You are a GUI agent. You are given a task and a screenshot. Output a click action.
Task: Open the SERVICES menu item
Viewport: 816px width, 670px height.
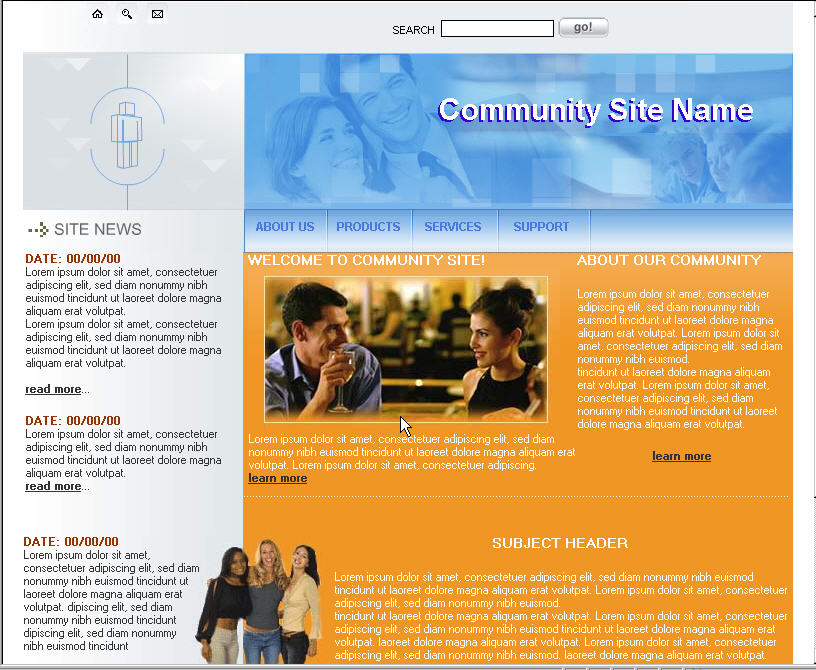click(453, 226)
